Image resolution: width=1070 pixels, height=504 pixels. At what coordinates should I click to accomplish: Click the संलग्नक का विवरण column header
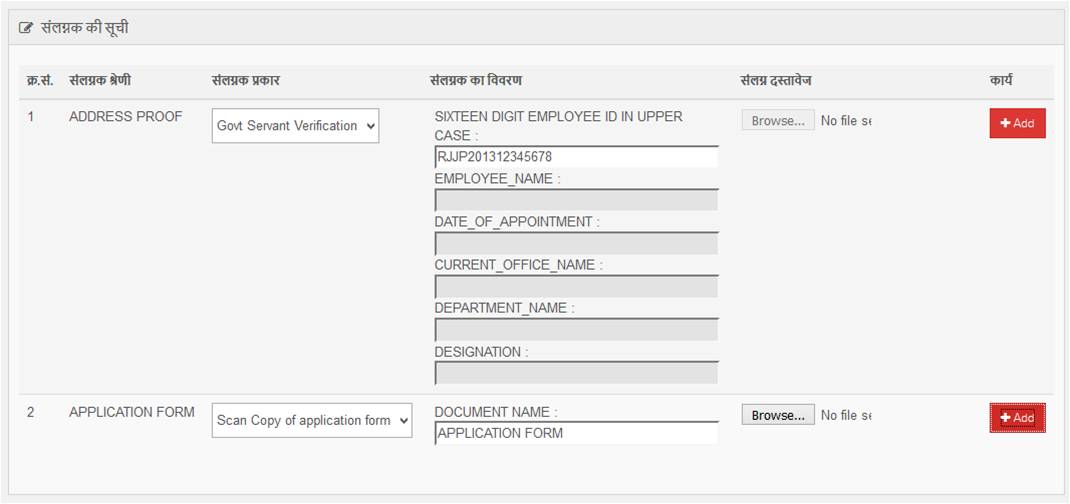pos(475,80)
